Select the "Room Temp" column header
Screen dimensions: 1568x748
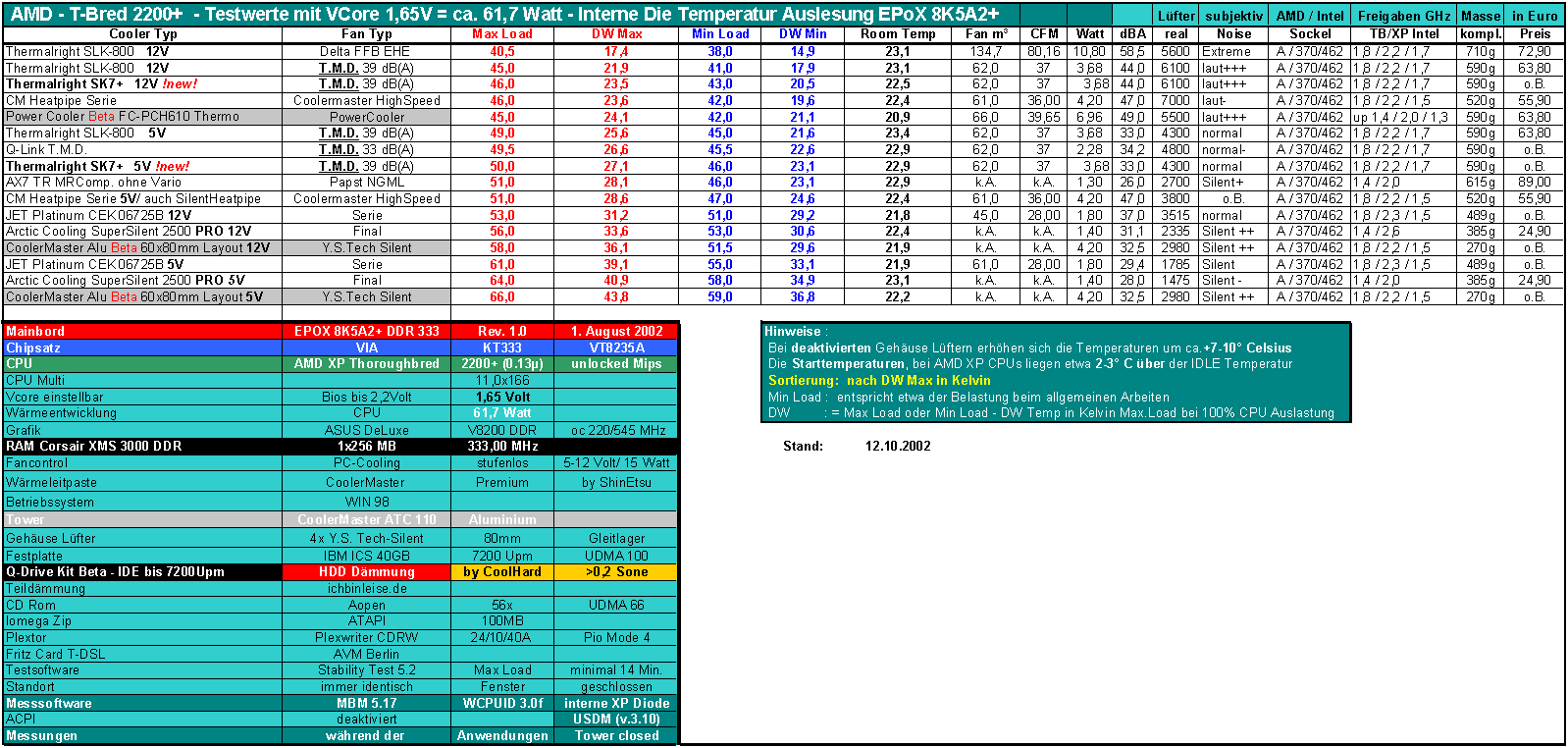(x=898, y=33)
